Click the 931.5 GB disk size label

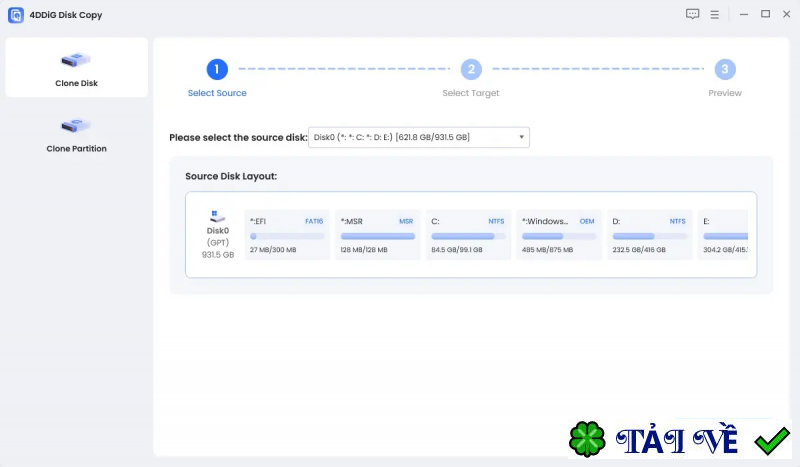pyautogui.click(x=217, y=255)
